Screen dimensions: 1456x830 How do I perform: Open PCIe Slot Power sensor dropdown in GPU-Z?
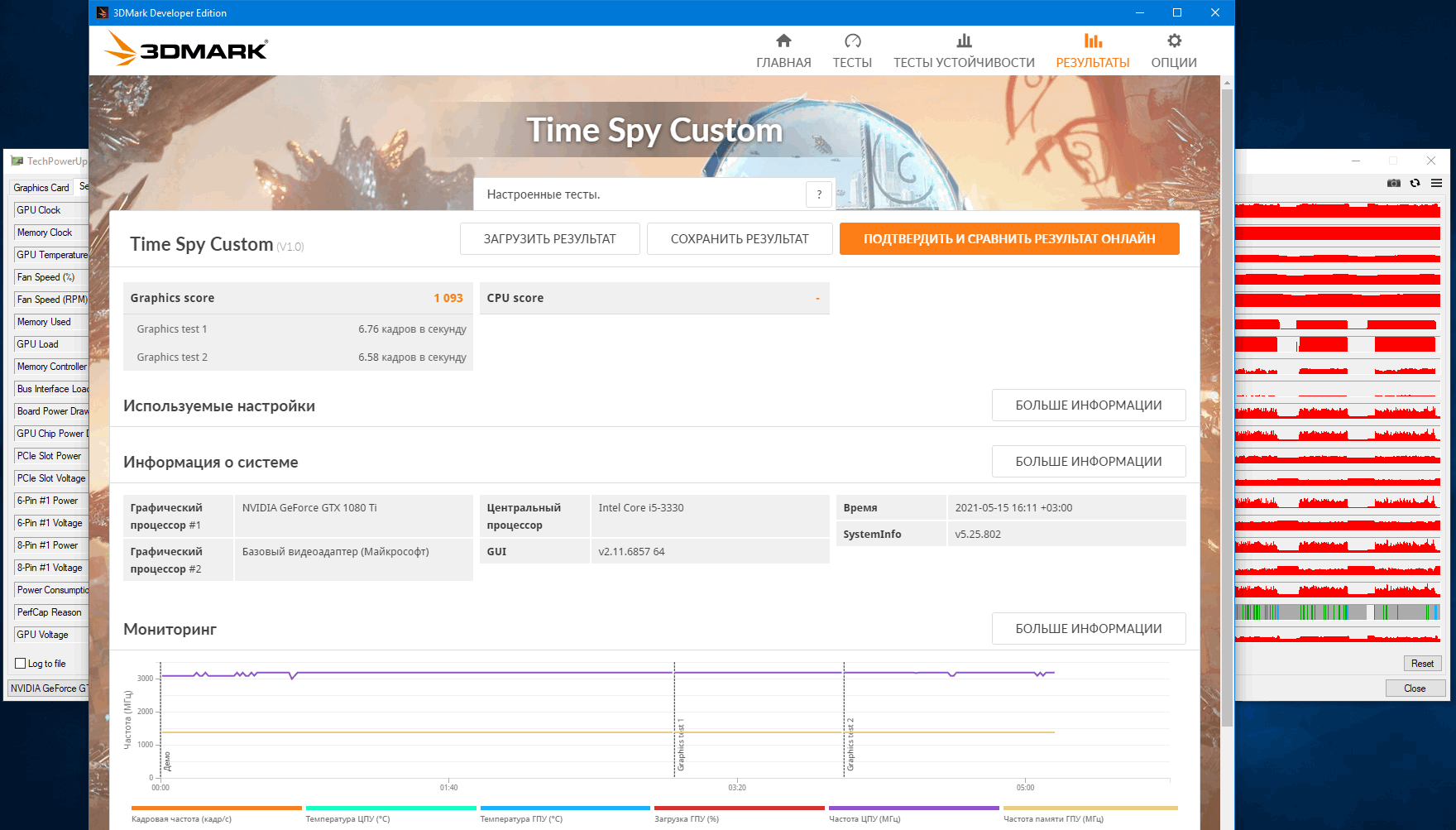coord(51,456)
